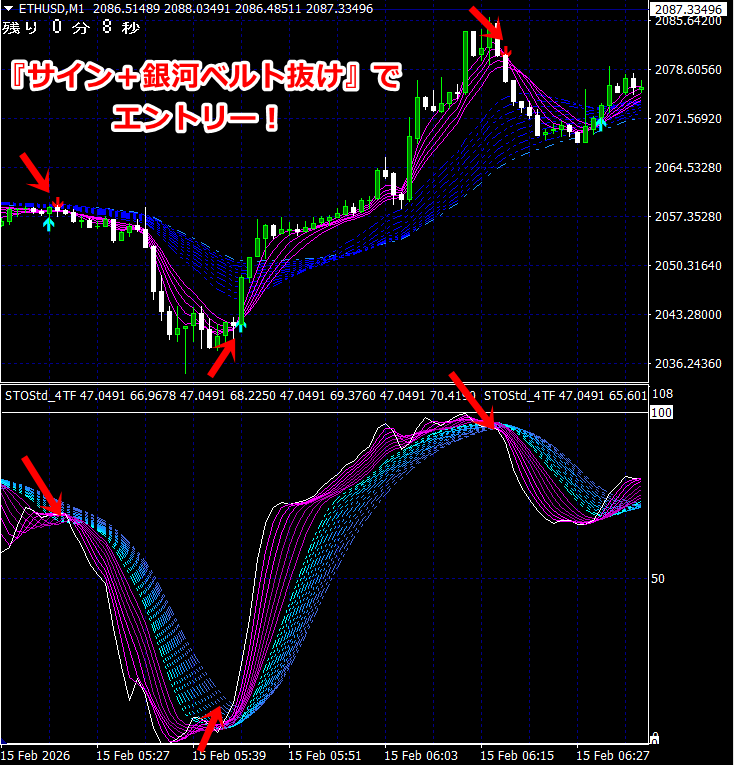Click the time axis label 15 Feb 2026
The height and width of the screenshot is (765, 735).
[36, 756]
